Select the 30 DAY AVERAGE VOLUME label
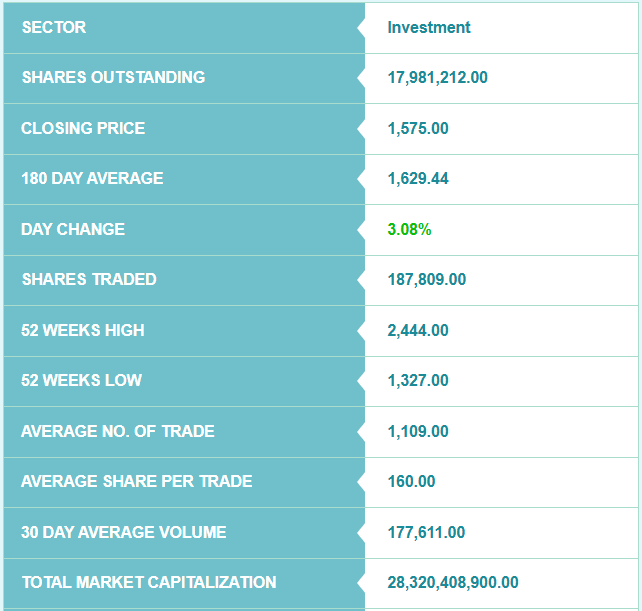642x611 pixels. (124, 532)
